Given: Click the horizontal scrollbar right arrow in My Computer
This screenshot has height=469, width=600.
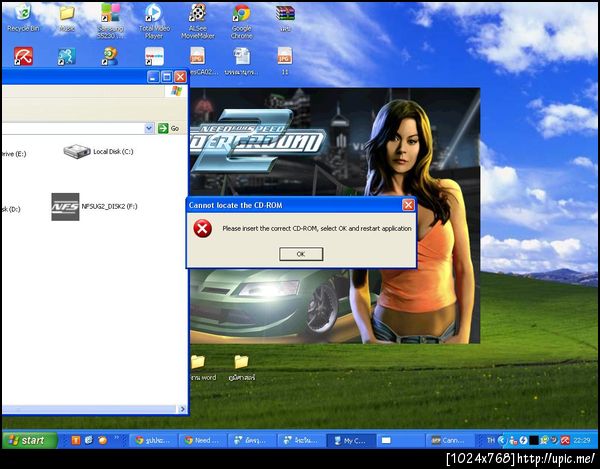Looking at the screenshot, I should (x=183, y=409).
